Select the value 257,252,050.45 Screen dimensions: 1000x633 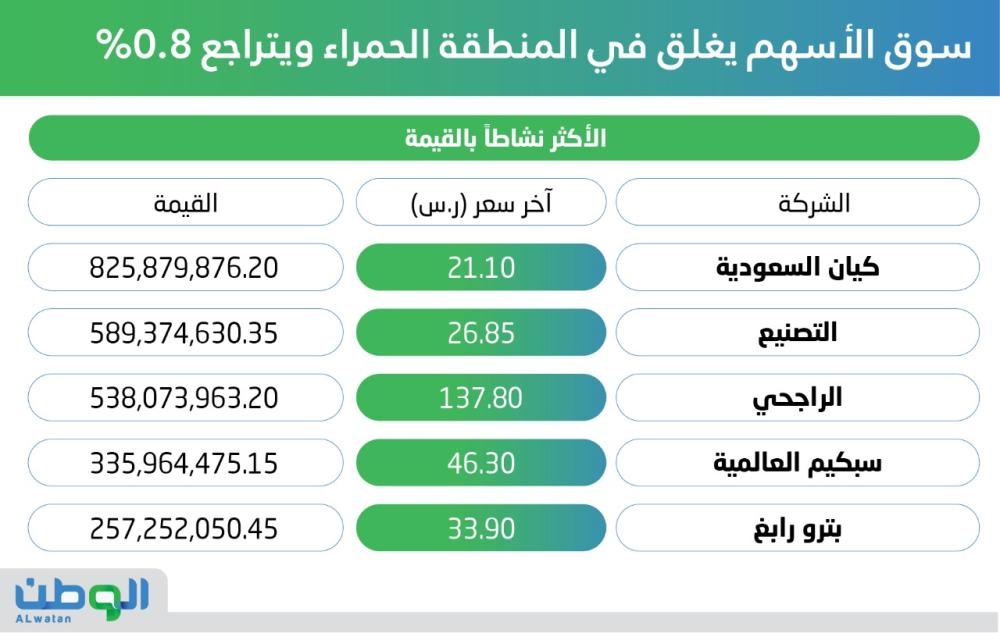tap(184, 527)
